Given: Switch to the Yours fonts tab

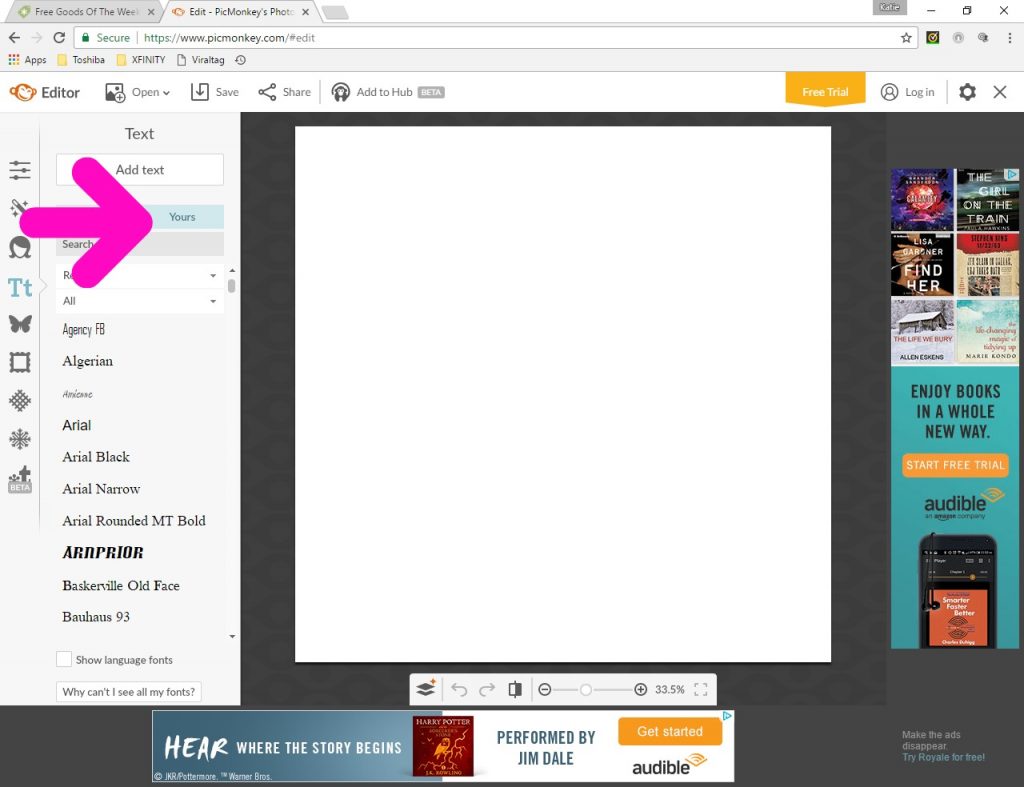Looking at the screenshot, I should 181,217.
